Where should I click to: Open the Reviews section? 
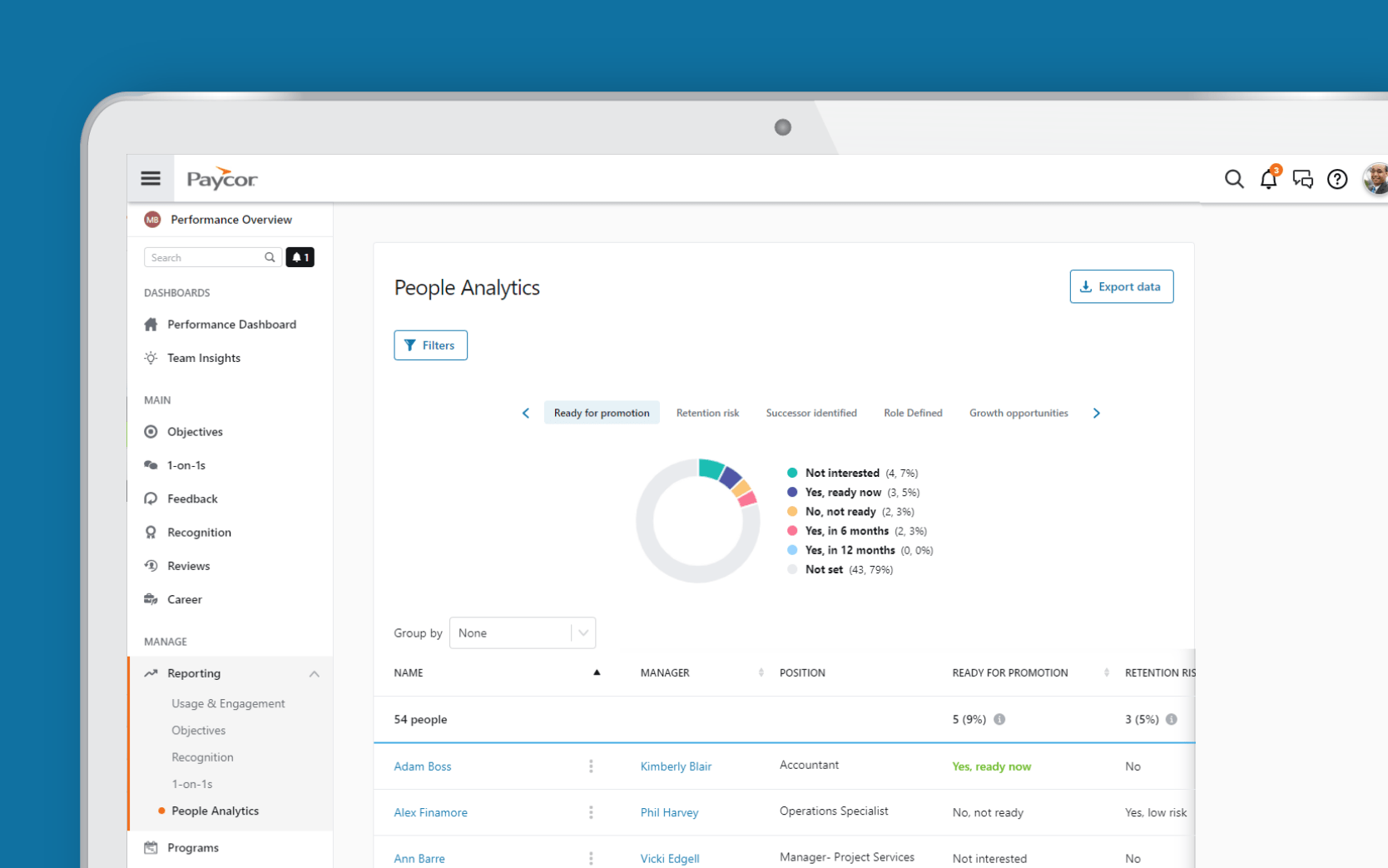[x=188, y=566]
